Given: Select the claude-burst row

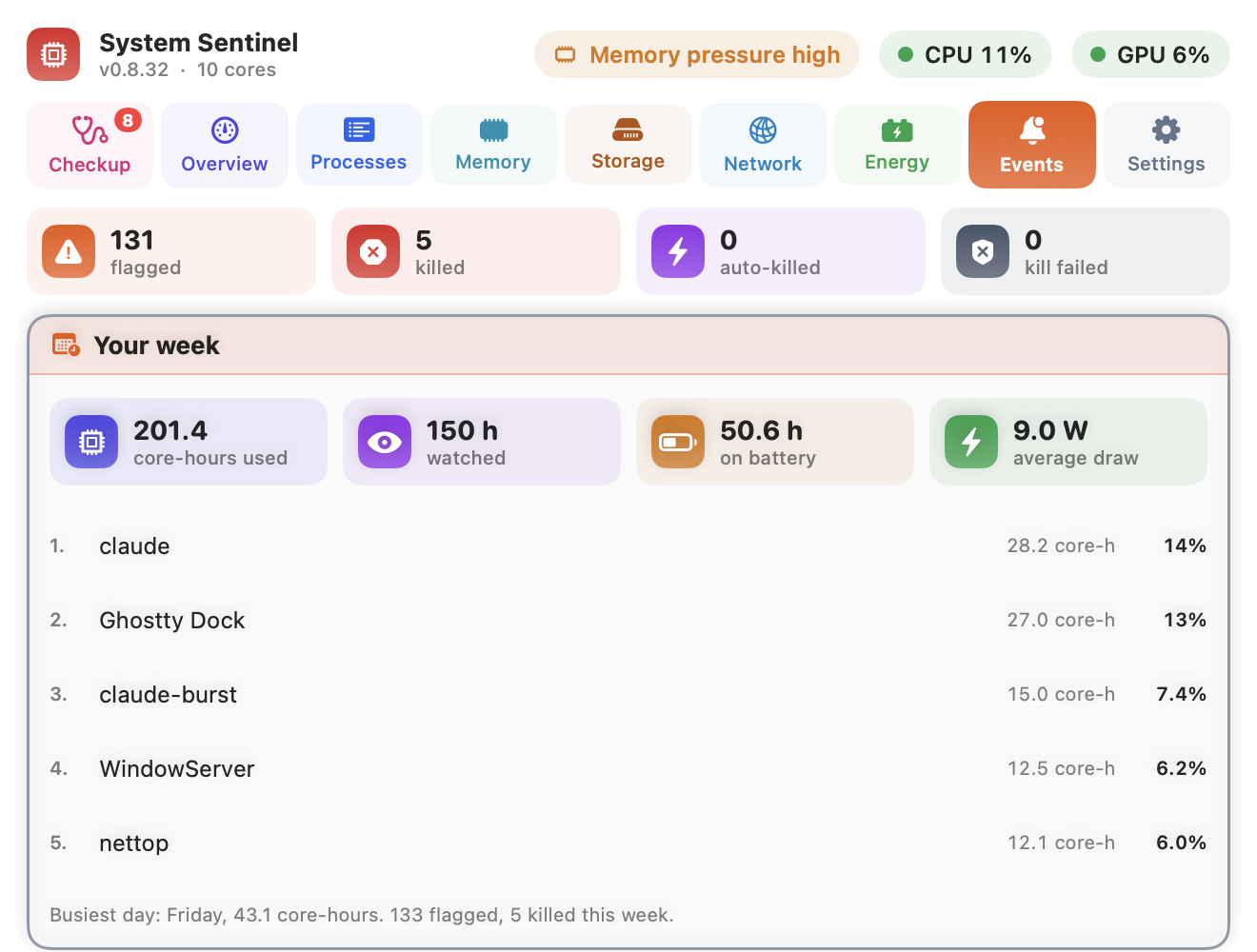Looking at the screenshot, I should [x=628, y=694].
